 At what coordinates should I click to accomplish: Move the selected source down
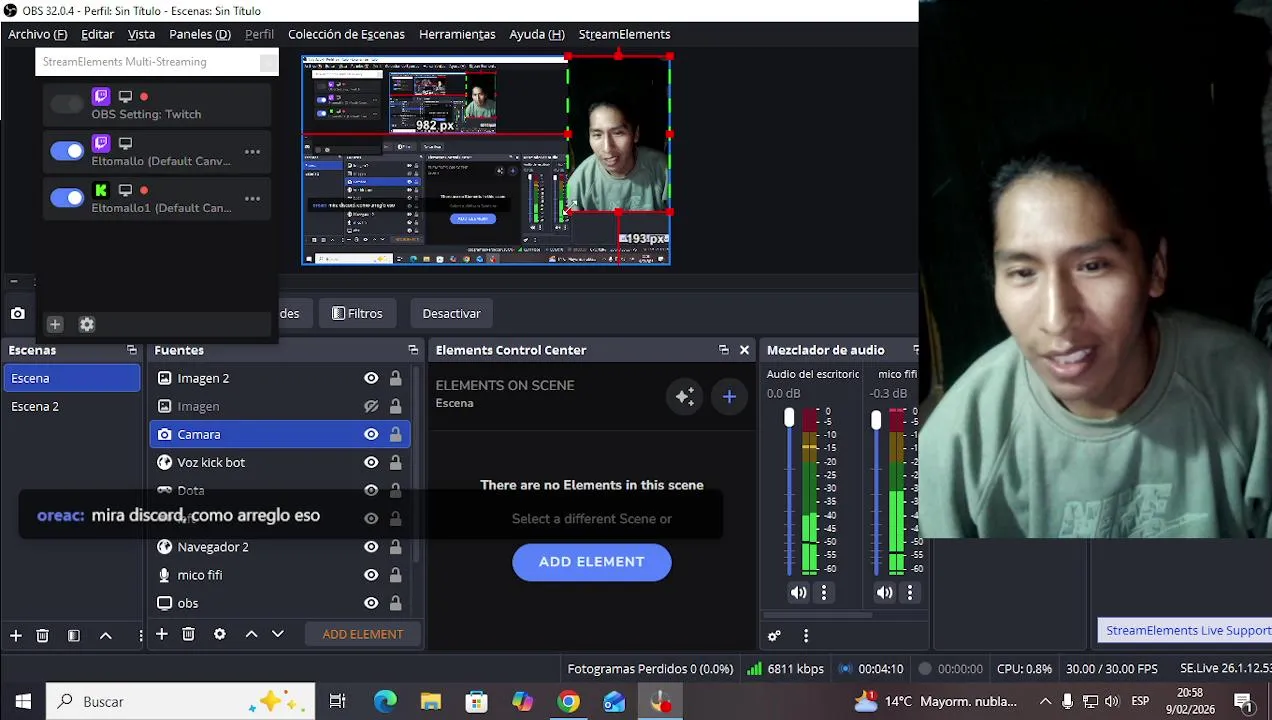point(278,634)
